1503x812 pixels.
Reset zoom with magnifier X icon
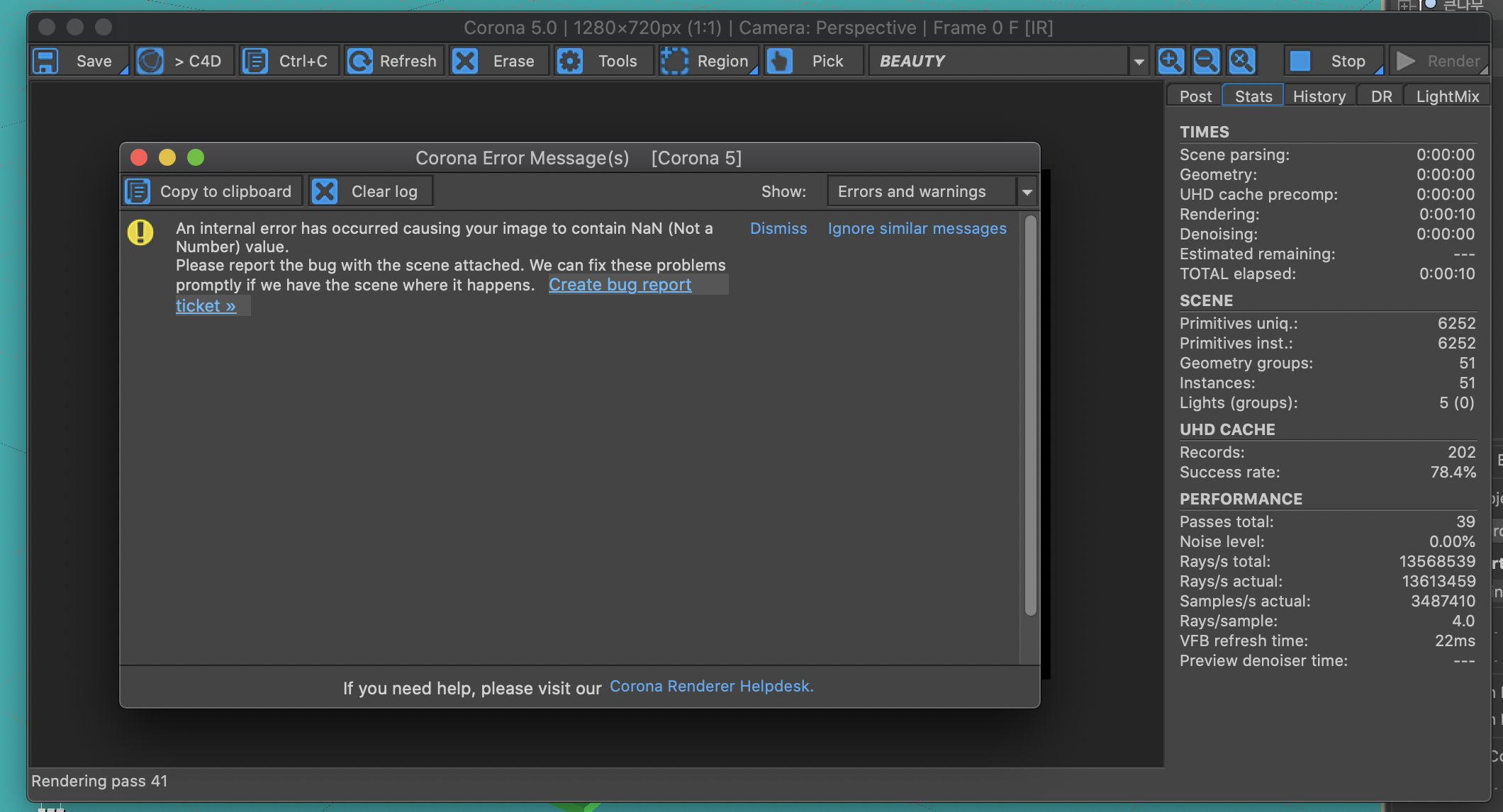pos(1241,61)
